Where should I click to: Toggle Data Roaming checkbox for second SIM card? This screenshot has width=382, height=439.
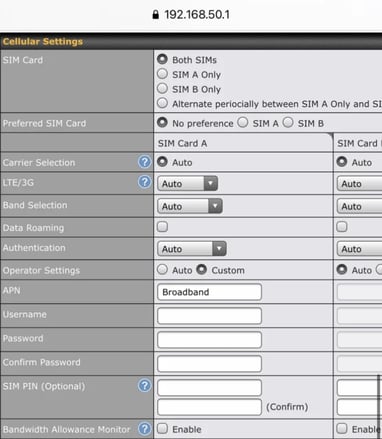pos(342,227)
